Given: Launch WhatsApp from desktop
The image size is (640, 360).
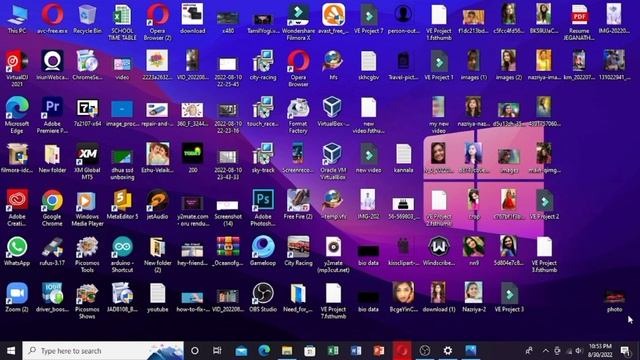Looking at the screenshot, I should [17, 252].
